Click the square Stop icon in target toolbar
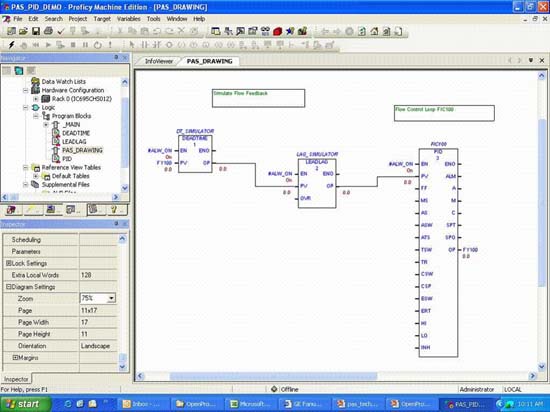 [73, 45]
